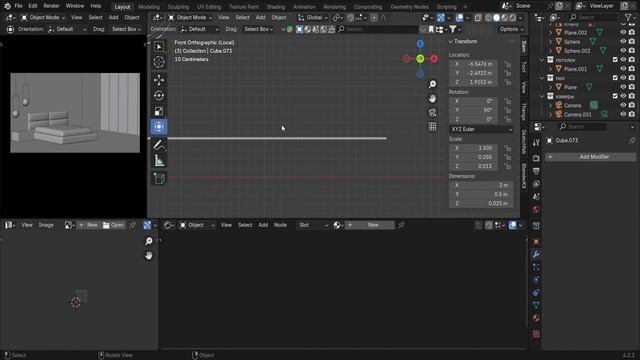Viewport: 640px width, 360px height.
Task: Open Material properties sphere icon
Action: 536,318
